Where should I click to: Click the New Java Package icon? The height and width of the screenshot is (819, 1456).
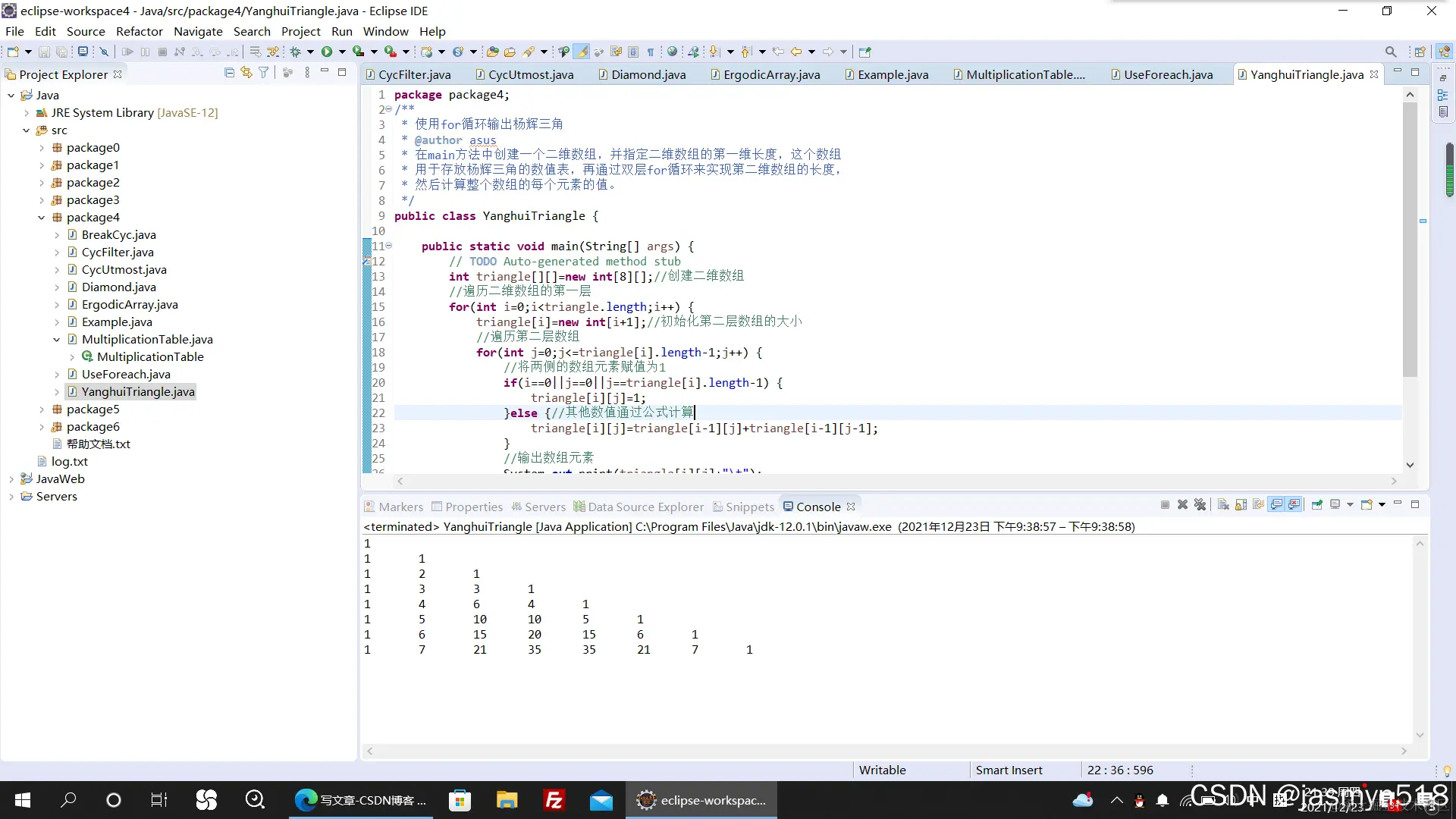pos(427,52)
